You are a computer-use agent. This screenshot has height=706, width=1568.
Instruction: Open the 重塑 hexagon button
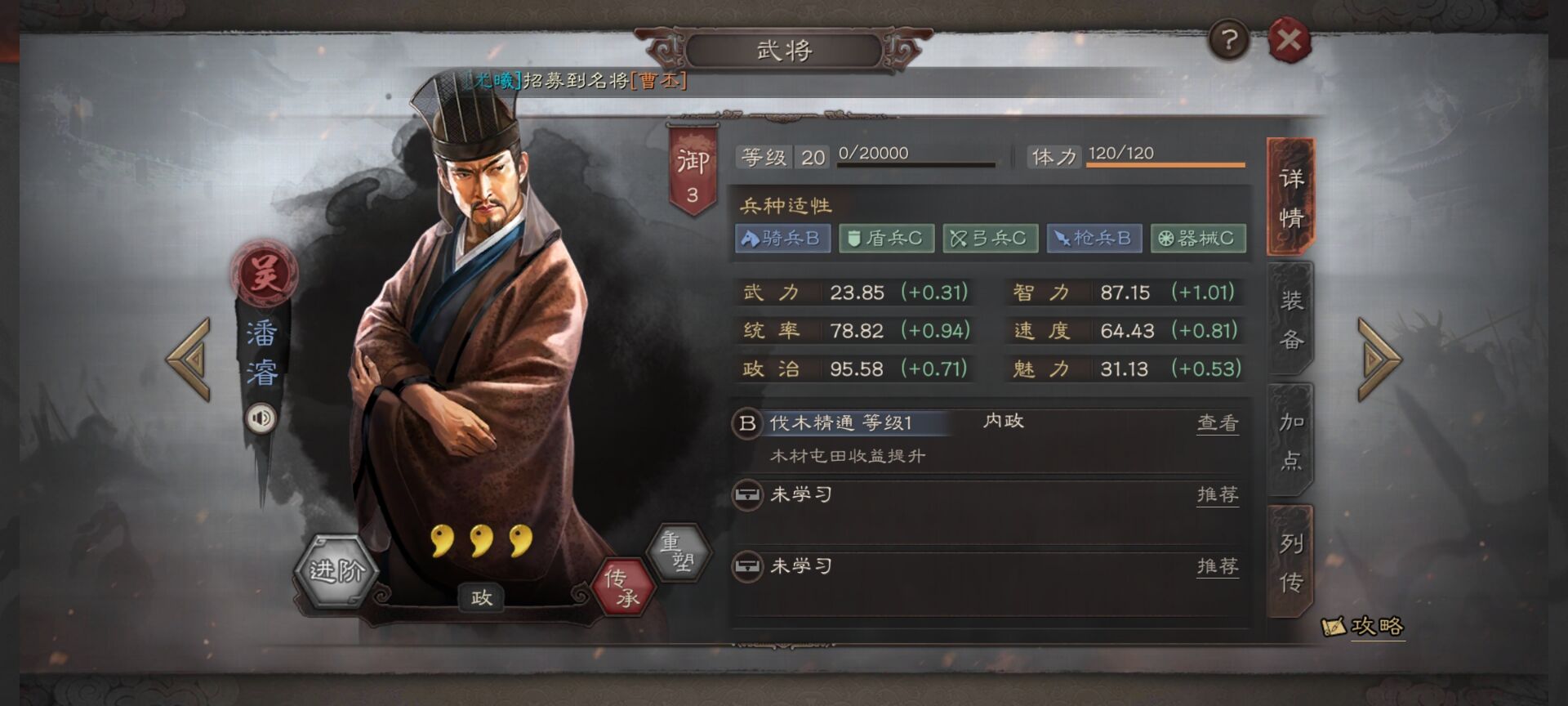tap(677, 552)
